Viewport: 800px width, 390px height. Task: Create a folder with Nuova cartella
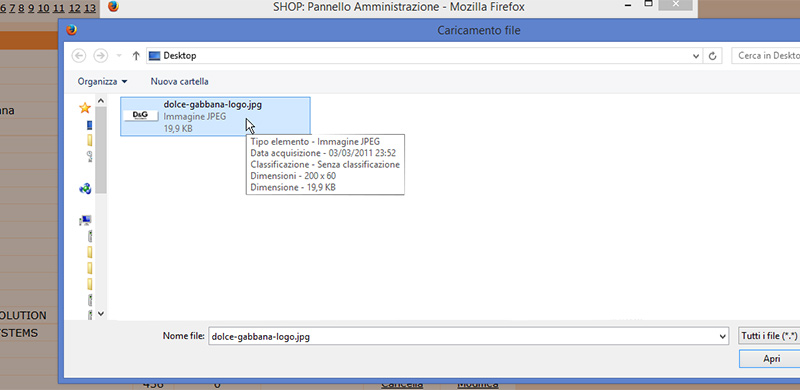179,81
